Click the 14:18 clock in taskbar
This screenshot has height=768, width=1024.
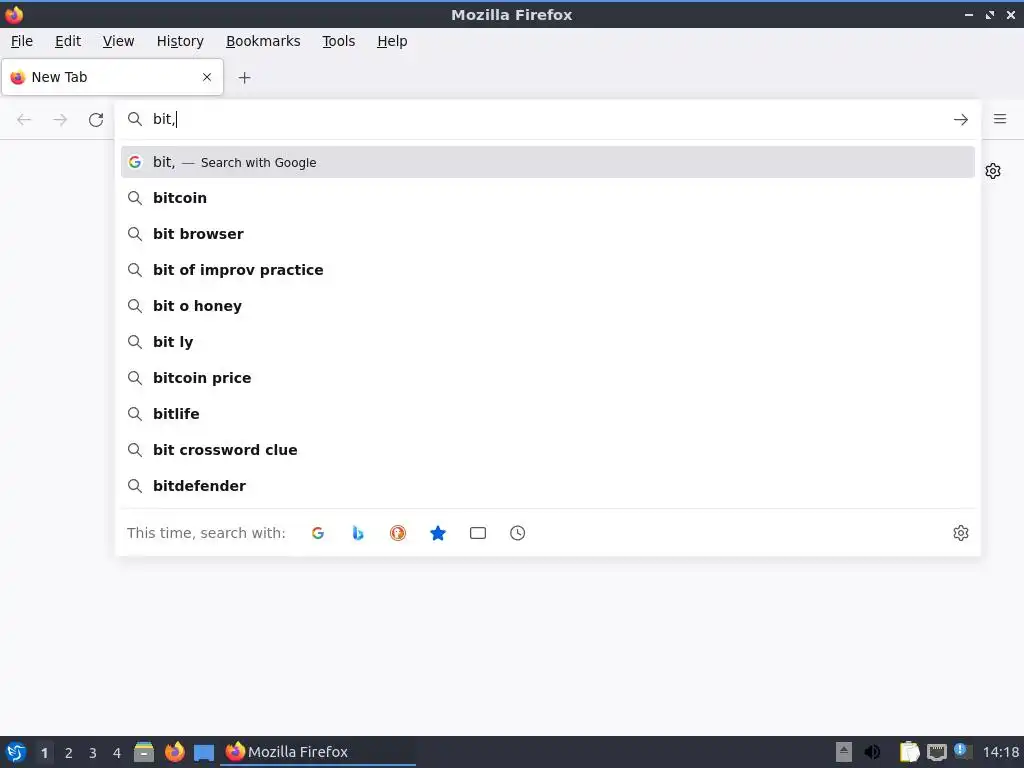click(x=1000, y=752)
